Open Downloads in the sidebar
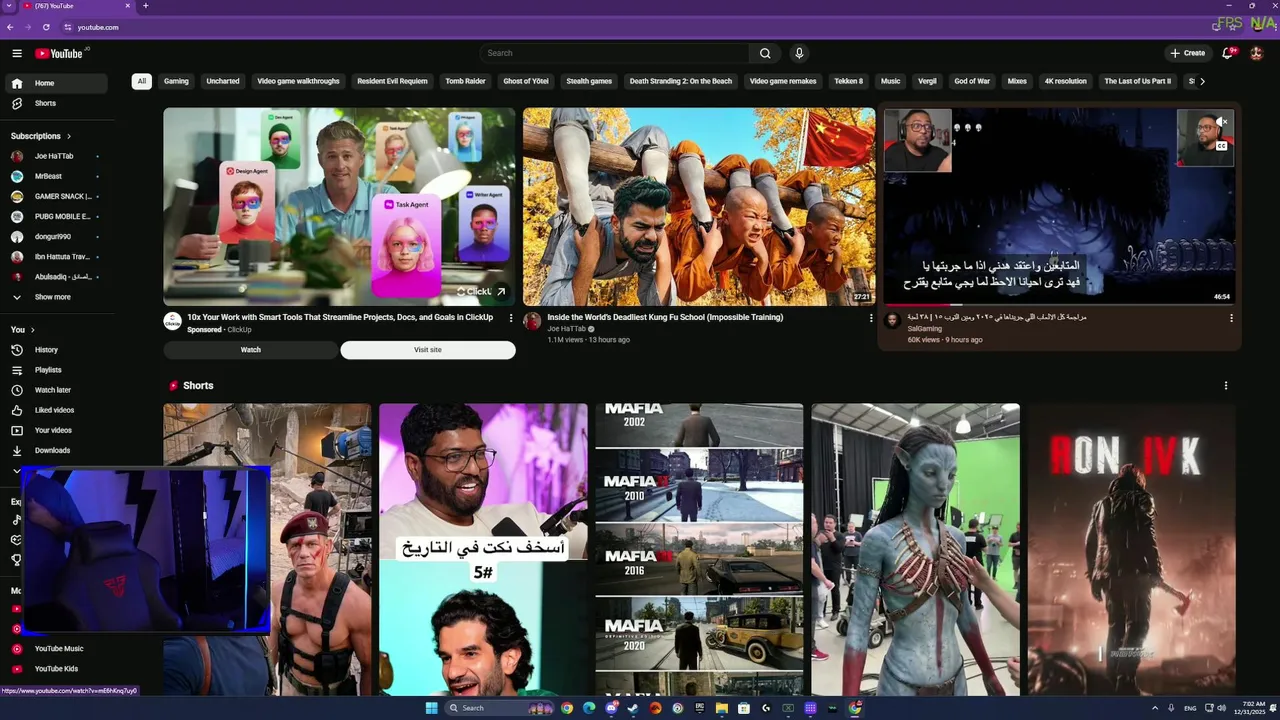1280x720 pixels. (x=58, y=450)
